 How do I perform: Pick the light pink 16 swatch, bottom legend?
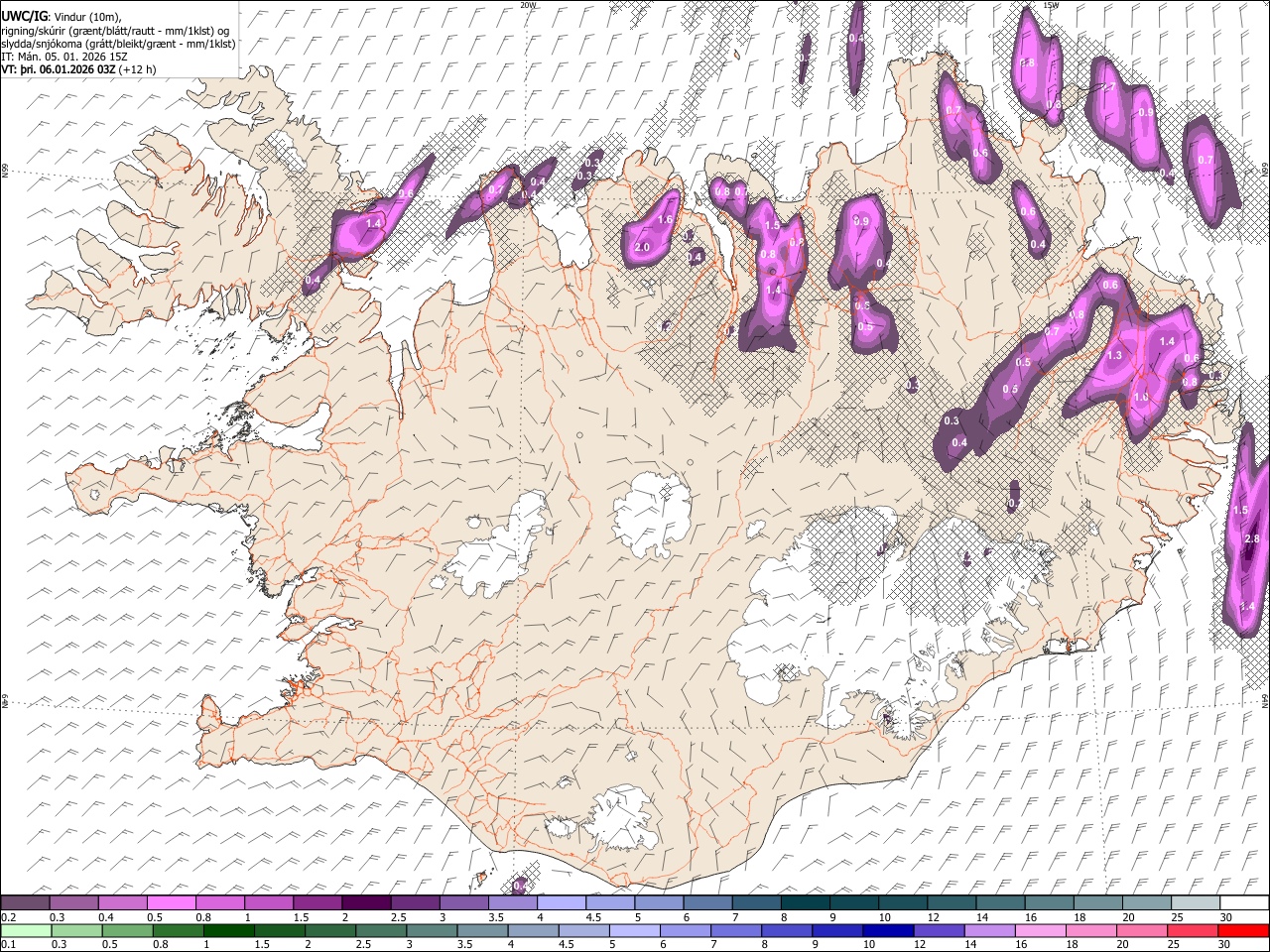point(1041,930)
